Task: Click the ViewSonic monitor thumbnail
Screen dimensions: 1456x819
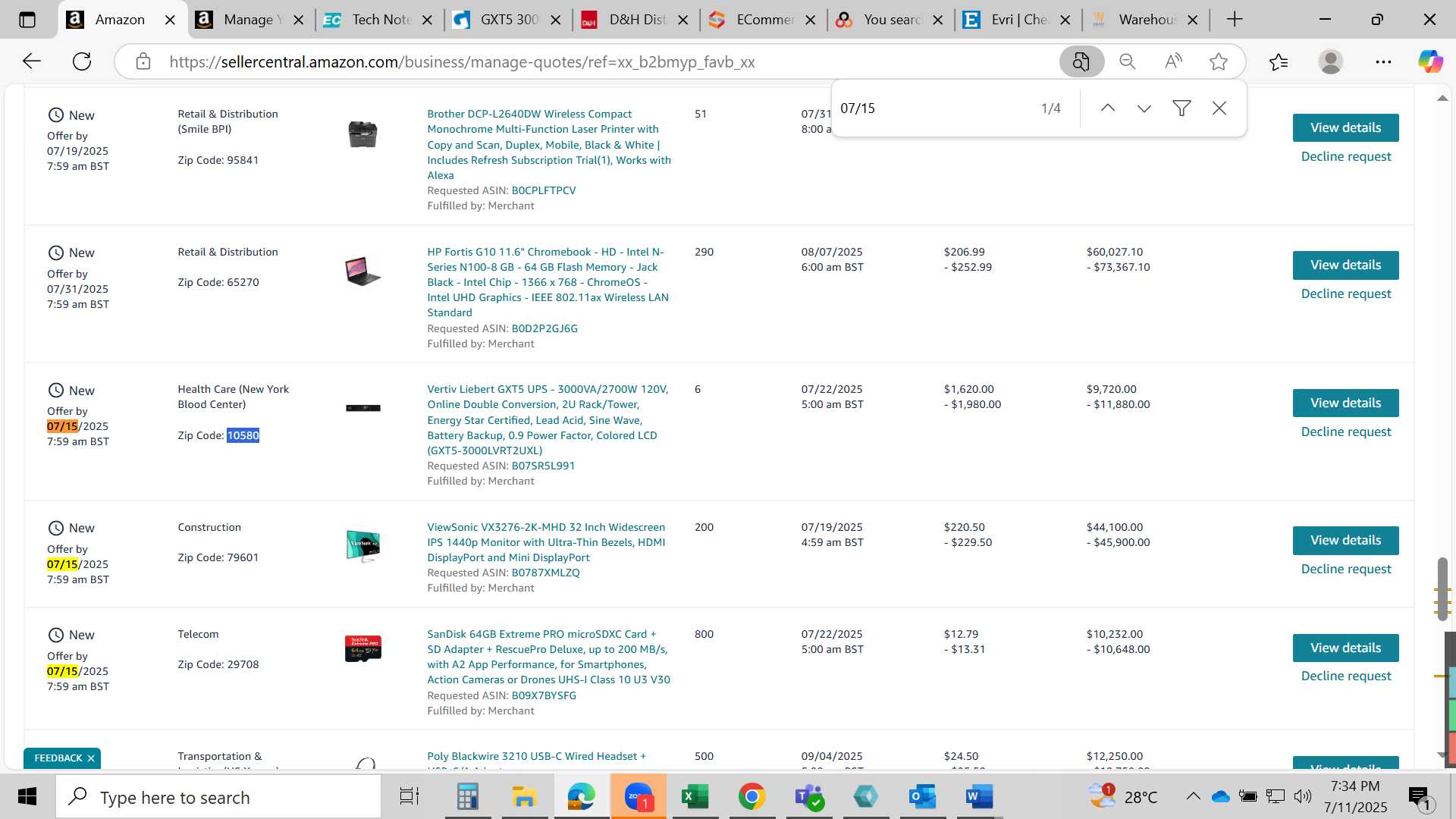Action: pyautogui.click(x=362, y=545)
